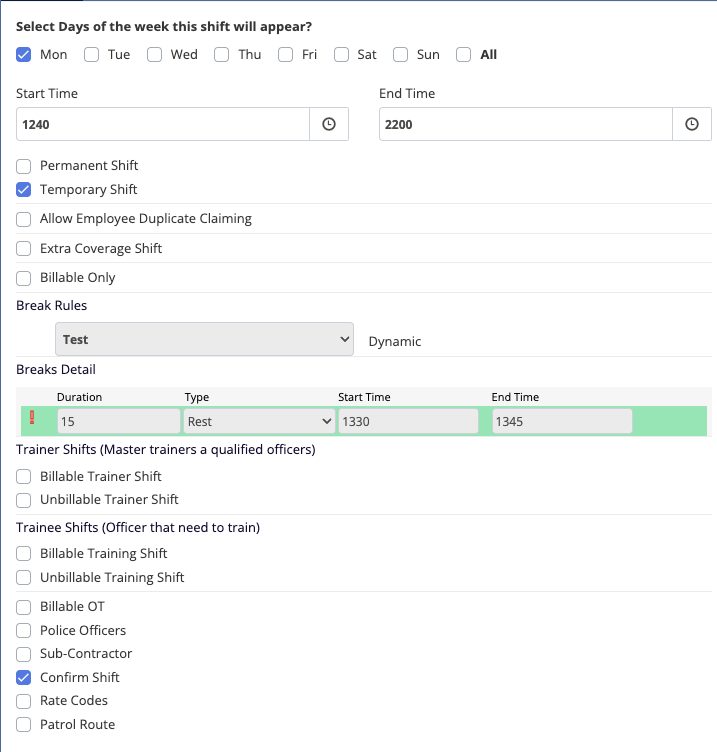The image size is (717, 752).
Task: Click the red warning icon in breaks row
Action: (x=32, y=420)
